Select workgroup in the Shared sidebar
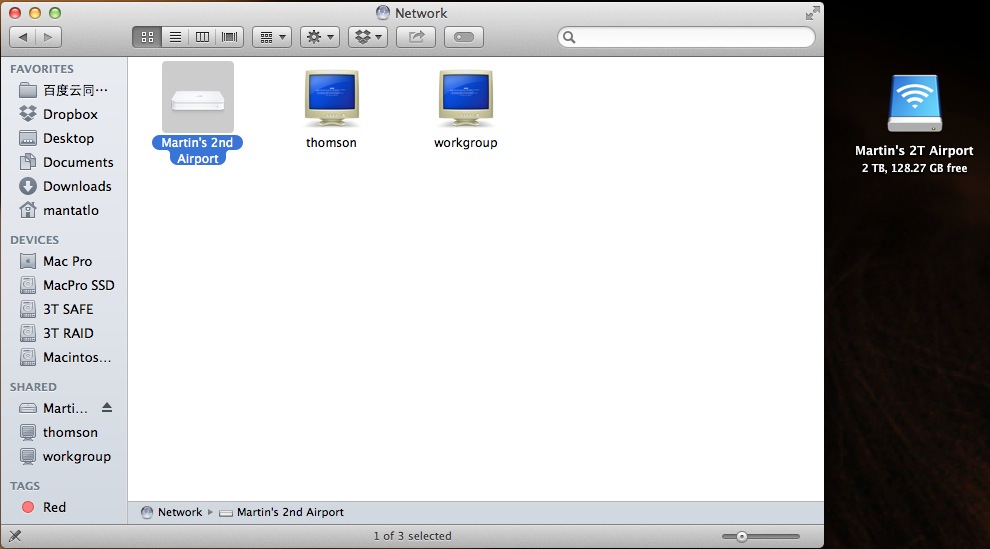 [x=64, y=456]
